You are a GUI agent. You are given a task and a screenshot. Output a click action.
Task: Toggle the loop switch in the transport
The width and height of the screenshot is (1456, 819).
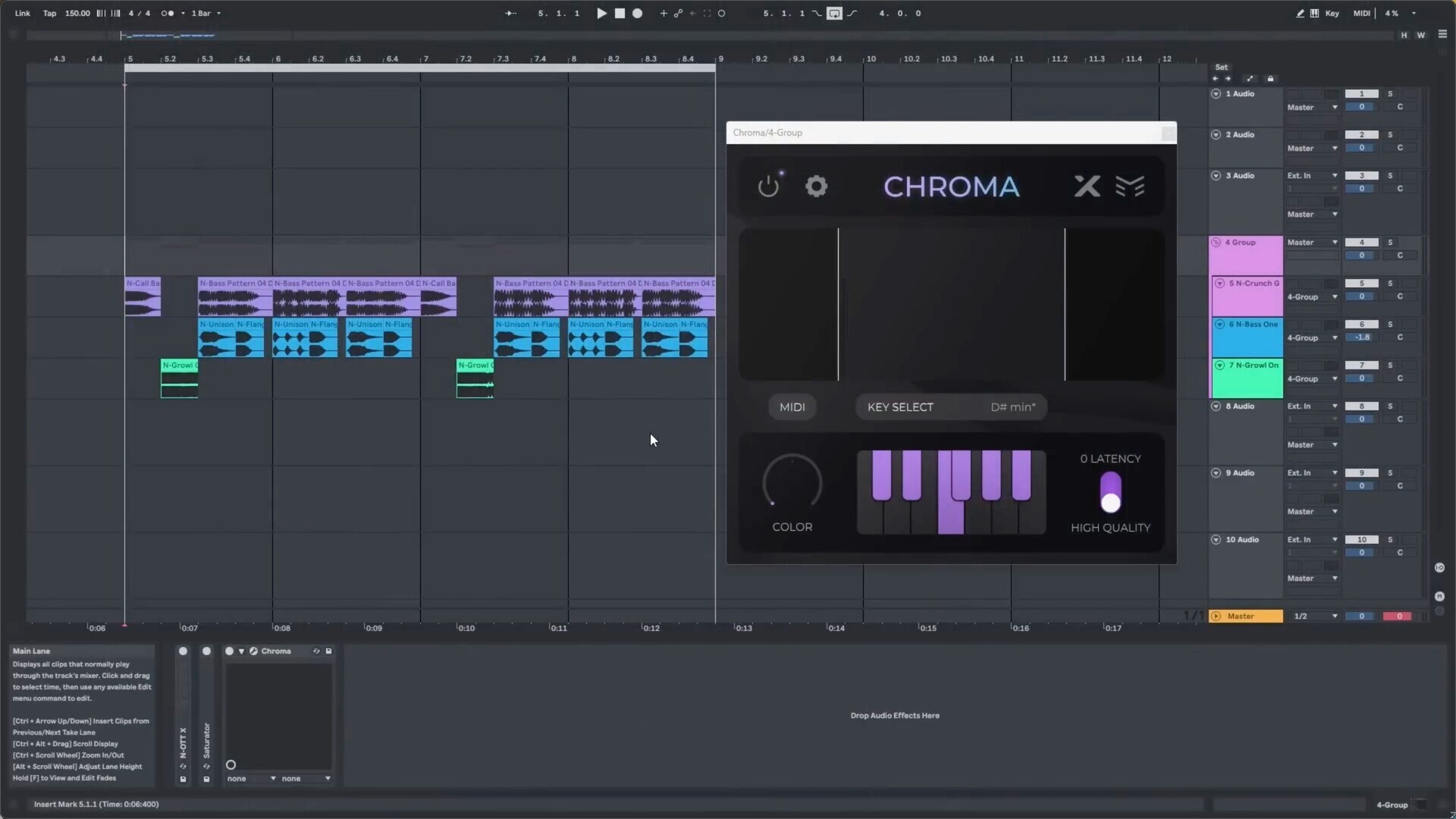834,13
